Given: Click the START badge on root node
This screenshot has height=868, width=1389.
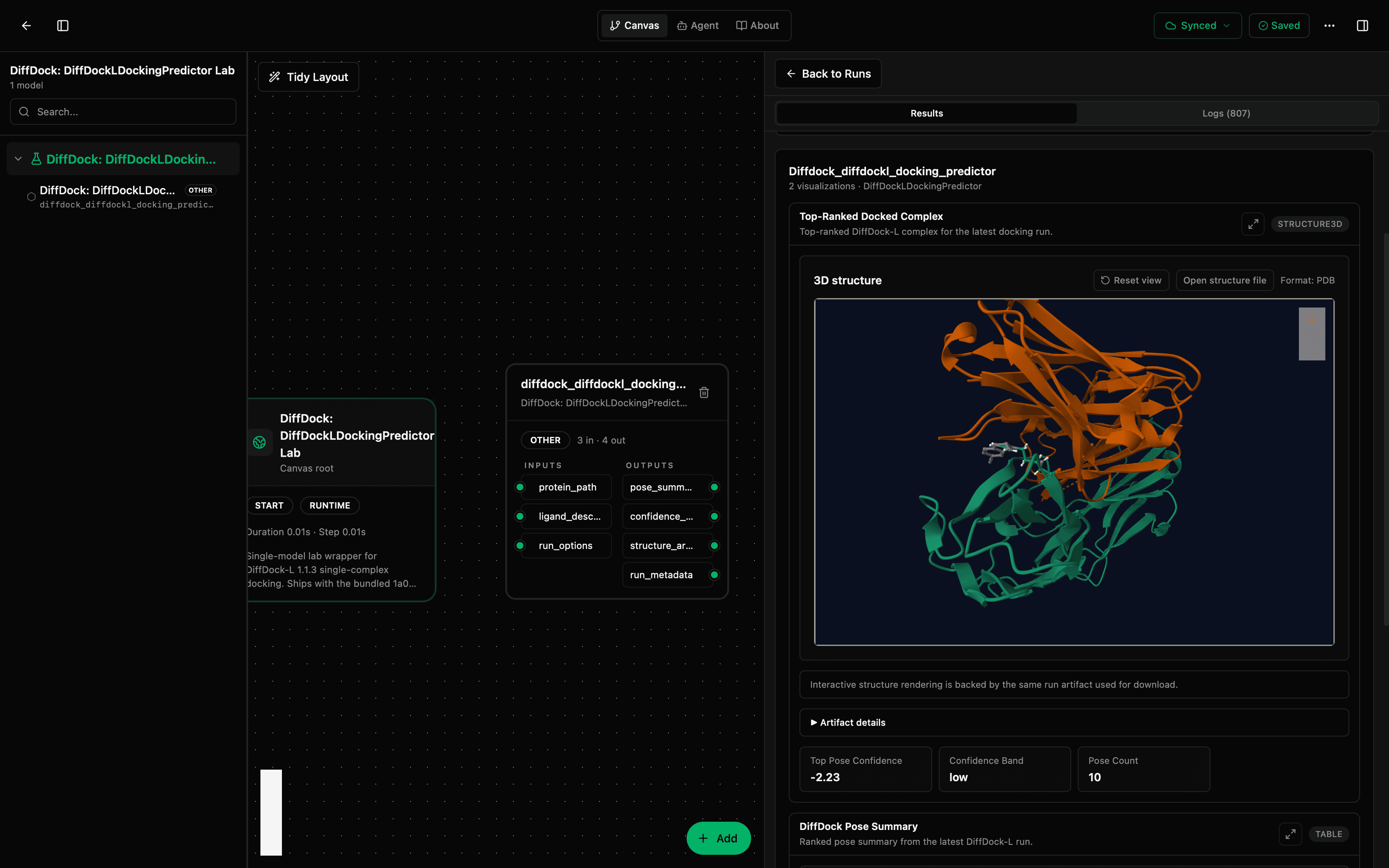Looking at the screenshot, I should coord(269,505).
